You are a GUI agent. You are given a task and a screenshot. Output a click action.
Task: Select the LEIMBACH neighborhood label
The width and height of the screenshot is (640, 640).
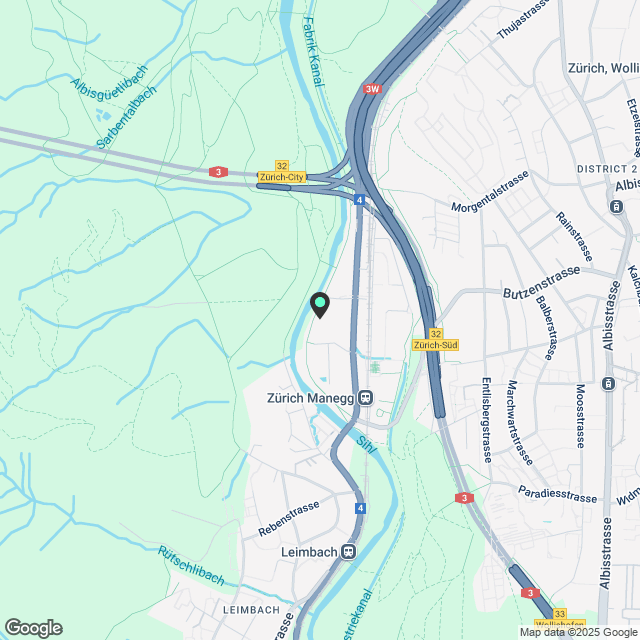251,610
